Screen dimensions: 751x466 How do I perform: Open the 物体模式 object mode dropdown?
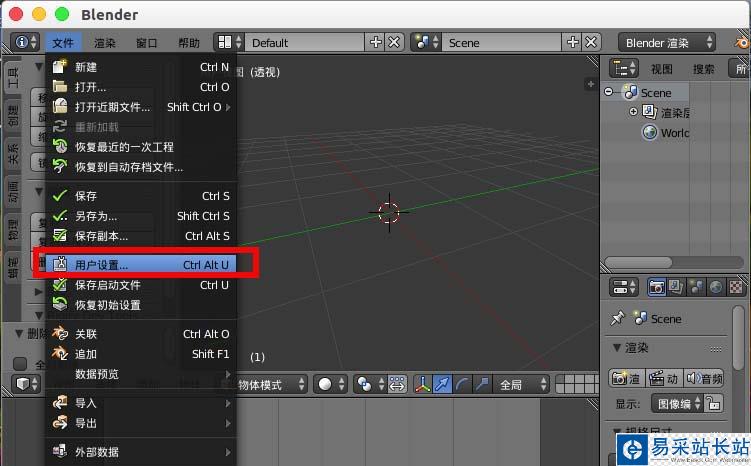(270, 384)
